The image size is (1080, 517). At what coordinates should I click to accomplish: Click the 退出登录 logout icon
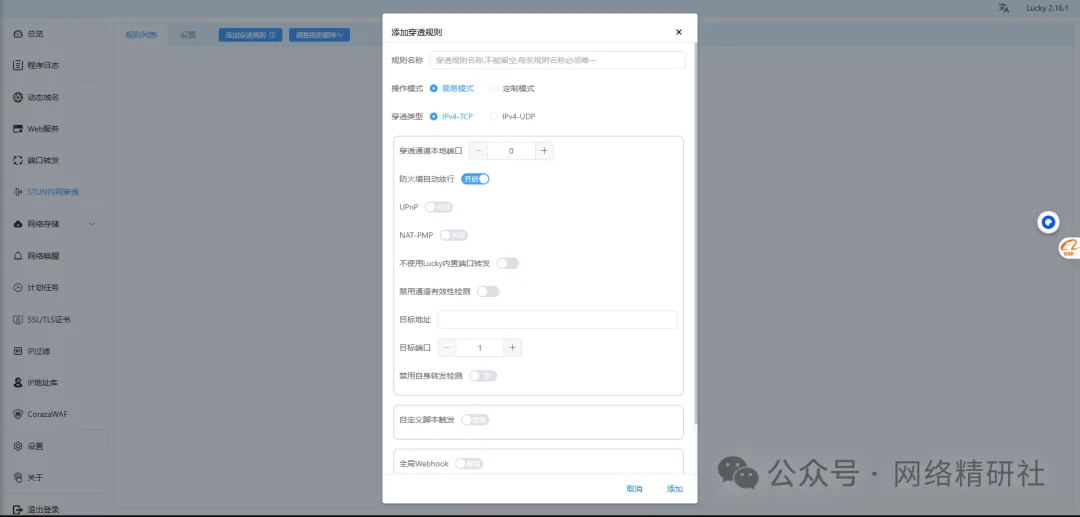click(x=18, y=509)
